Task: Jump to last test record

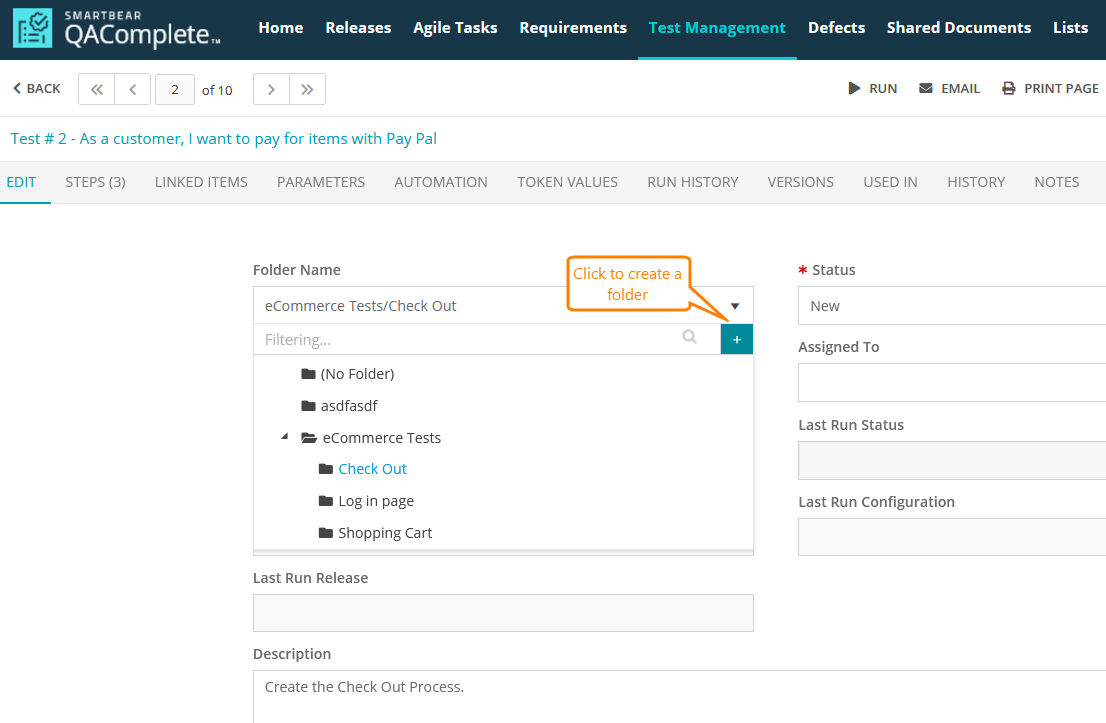Action: click(x=307, y=89)
